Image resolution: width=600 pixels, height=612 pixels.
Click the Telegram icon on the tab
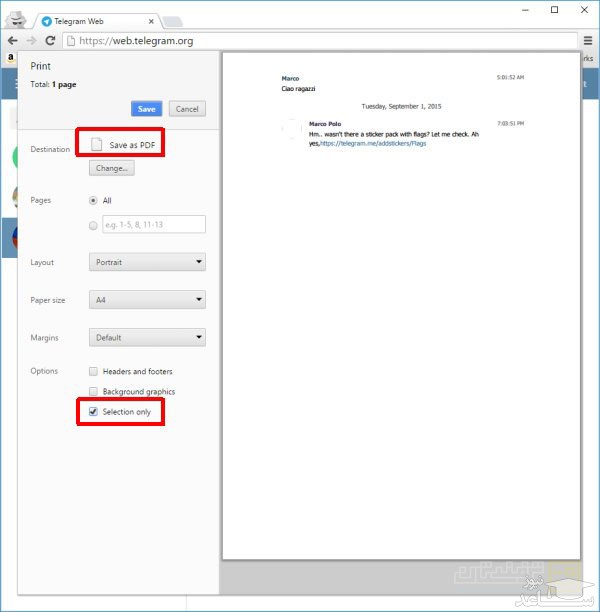pyautogui.click(x=47, y=20)
